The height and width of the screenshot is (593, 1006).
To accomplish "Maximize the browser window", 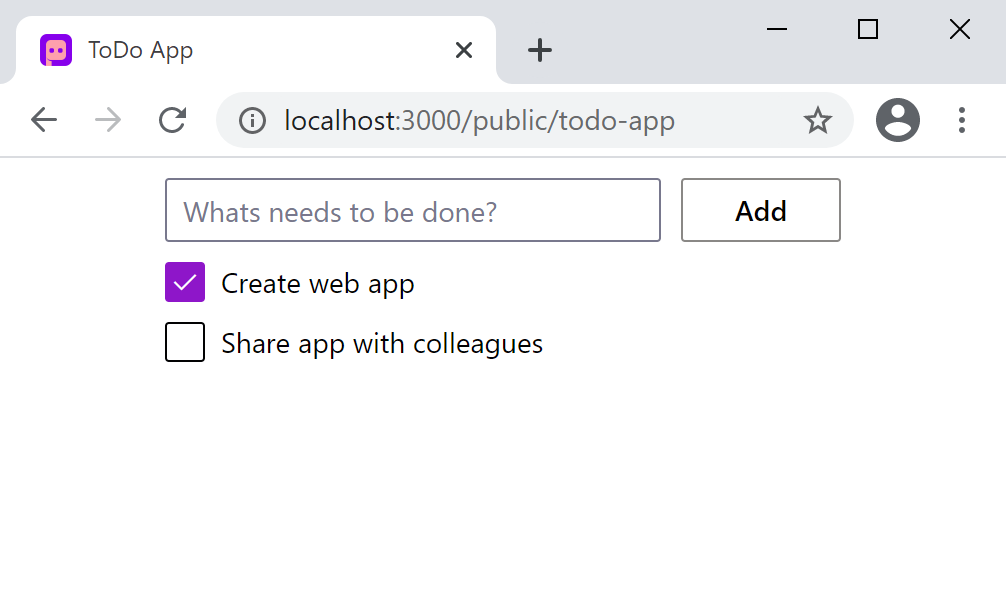I will click(x=868, y=30).
